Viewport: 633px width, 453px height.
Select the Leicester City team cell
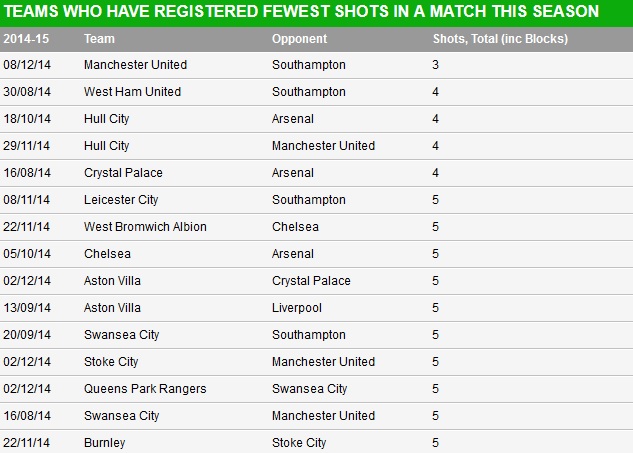point(121,200)
